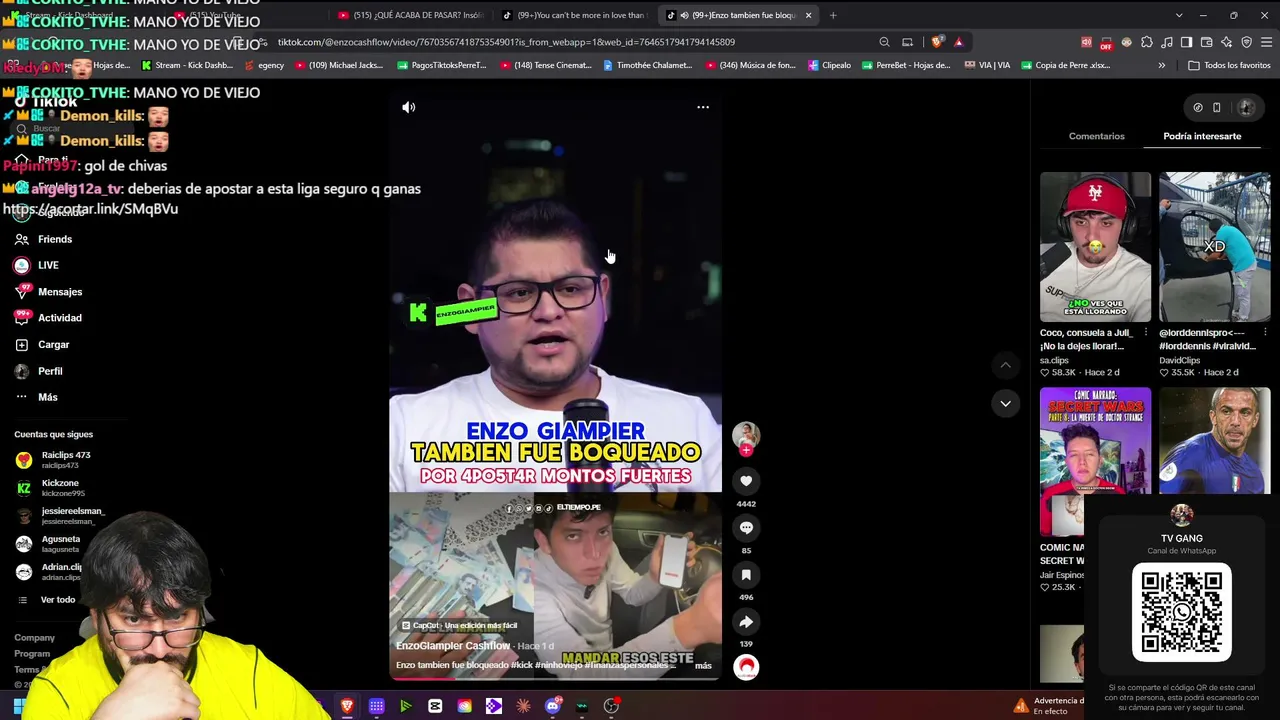Screen dimensions: 1280x720
Task: Open the Secret Wars comic video thumbnail
Action: (1095, 462)
